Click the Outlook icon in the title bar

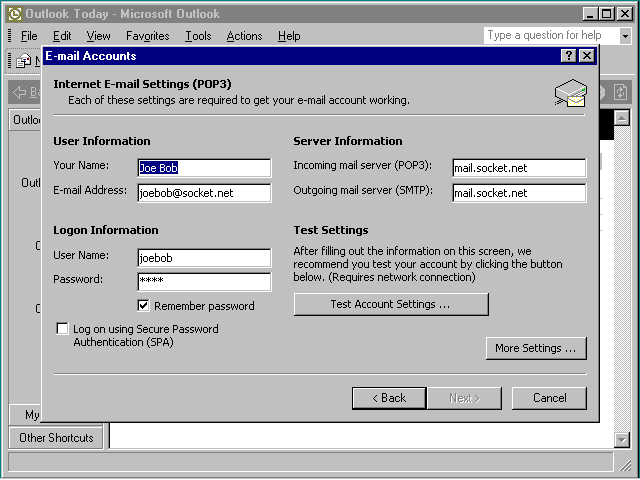click(x=14, y=13)
